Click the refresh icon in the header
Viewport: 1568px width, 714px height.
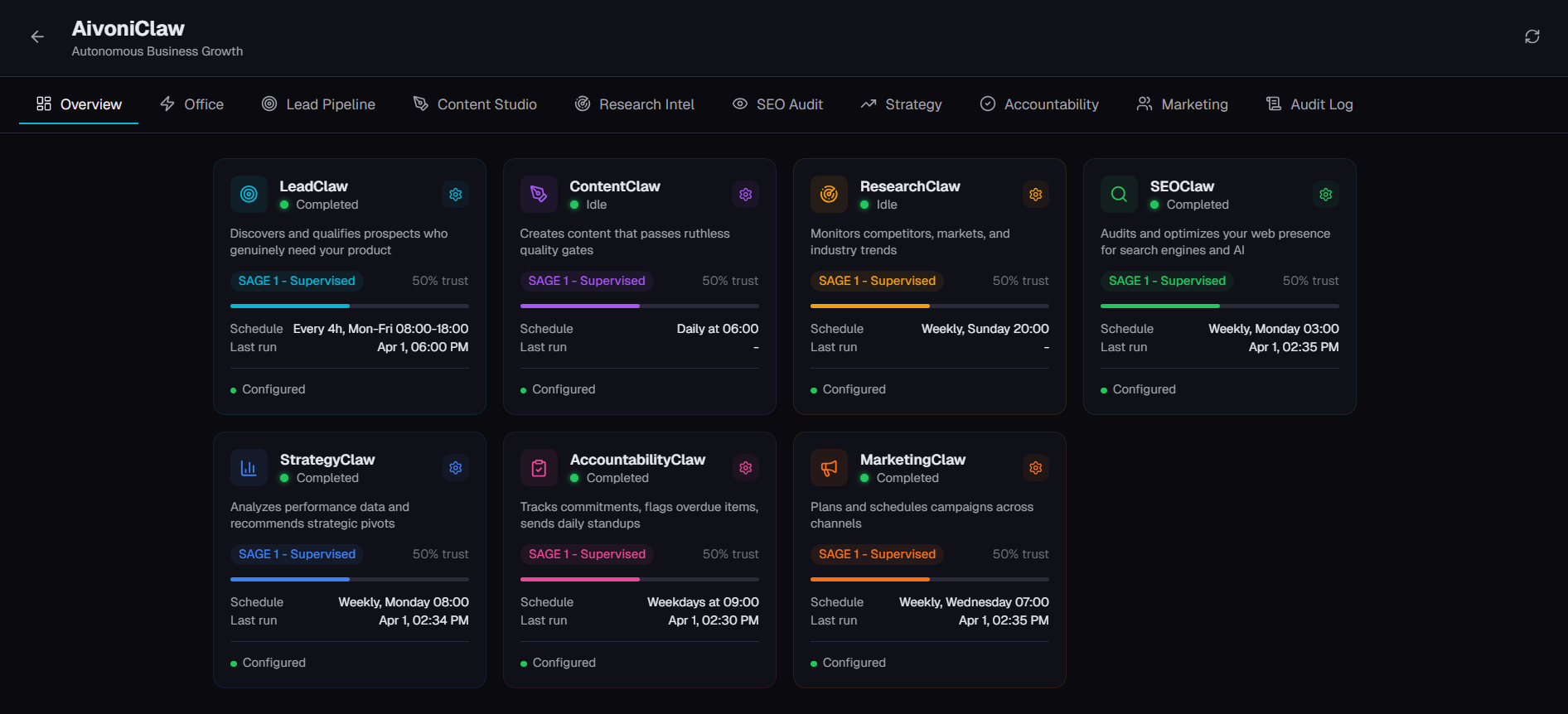point(1532,36)
